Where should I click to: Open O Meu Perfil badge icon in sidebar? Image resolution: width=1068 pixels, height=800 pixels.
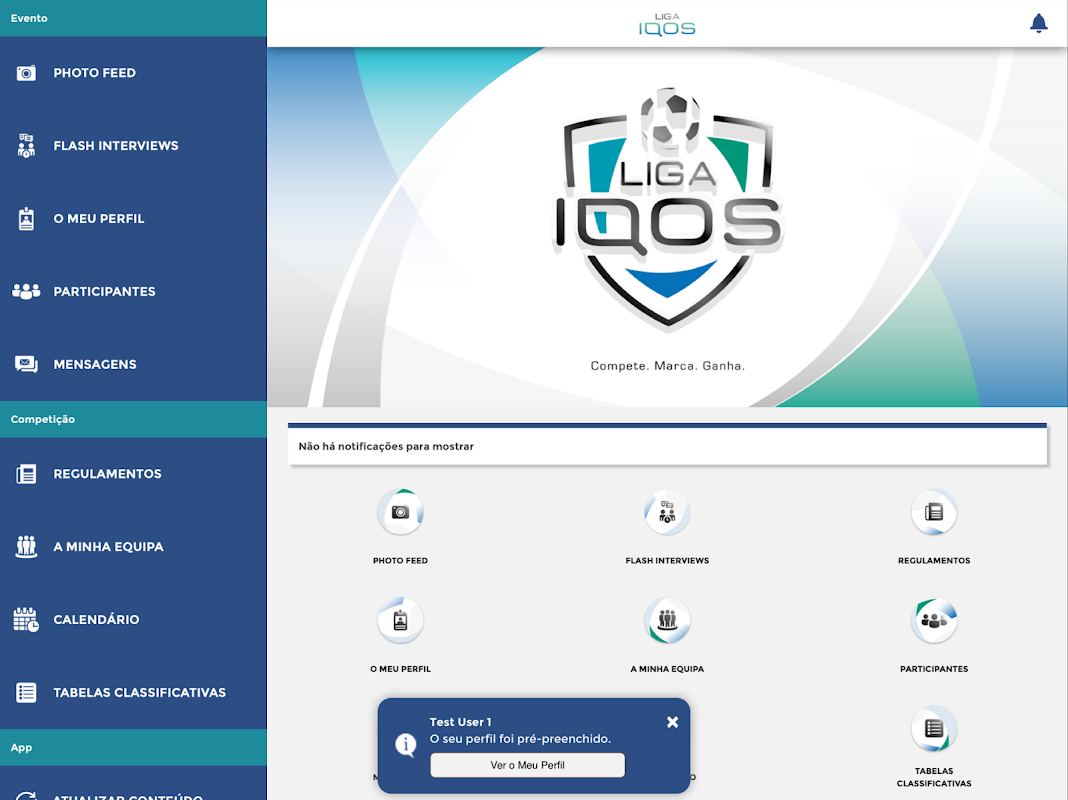[26, 219]
